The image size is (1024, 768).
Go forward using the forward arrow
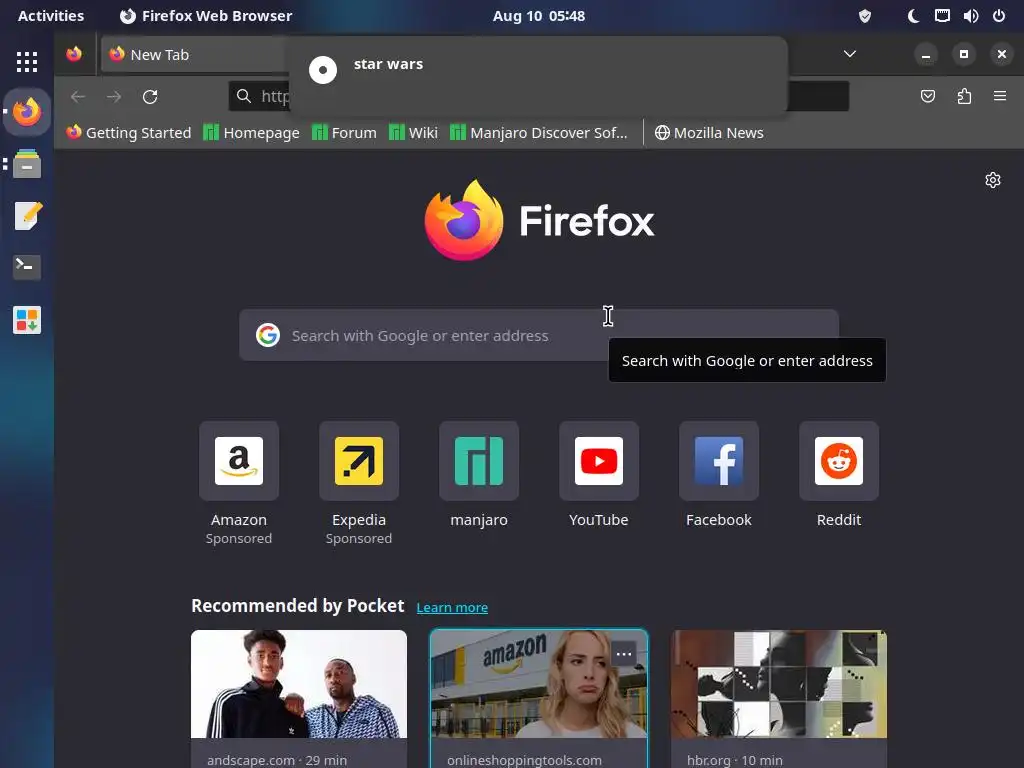114,97
